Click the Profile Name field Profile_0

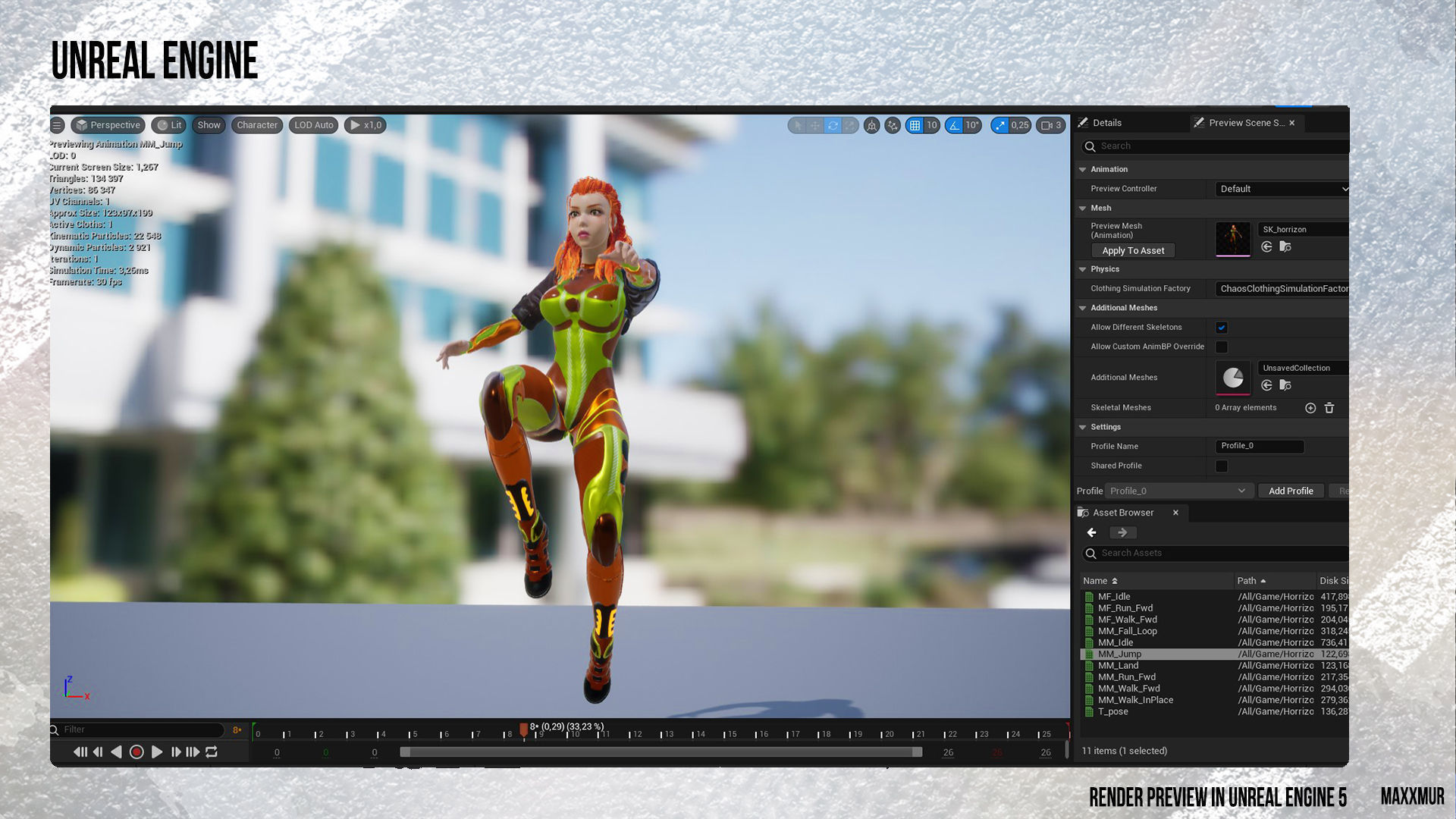[x=1260, y=446]
